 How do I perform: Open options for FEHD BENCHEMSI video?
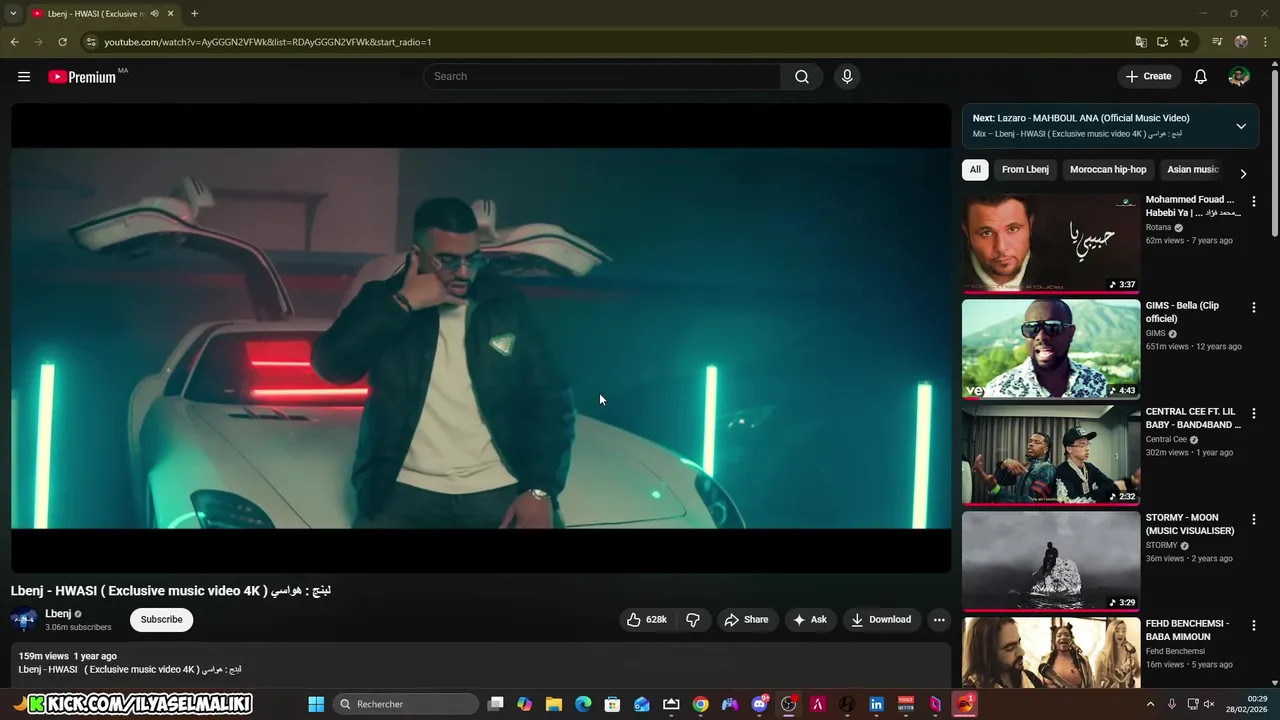click(x=1254, y=625)
